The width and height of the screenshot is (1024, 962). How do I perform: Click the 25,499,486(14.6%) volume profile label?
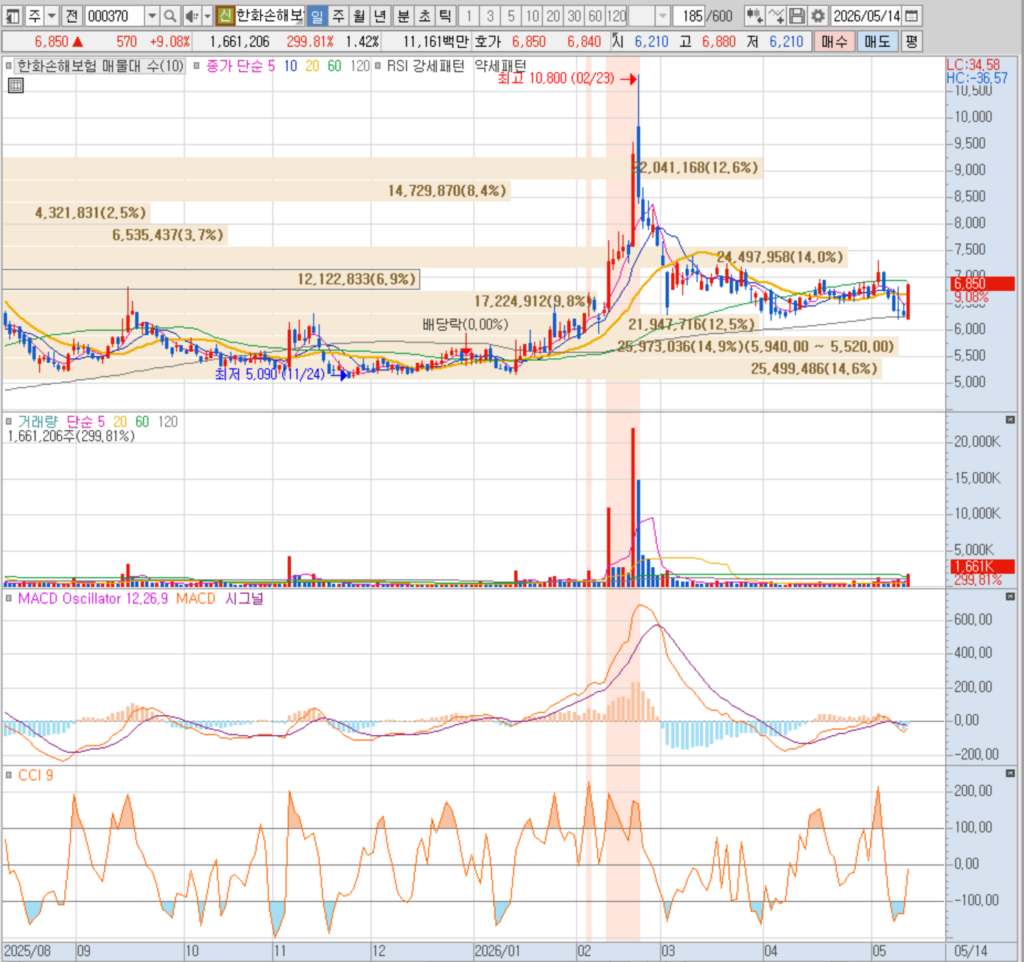pos(814,368)
